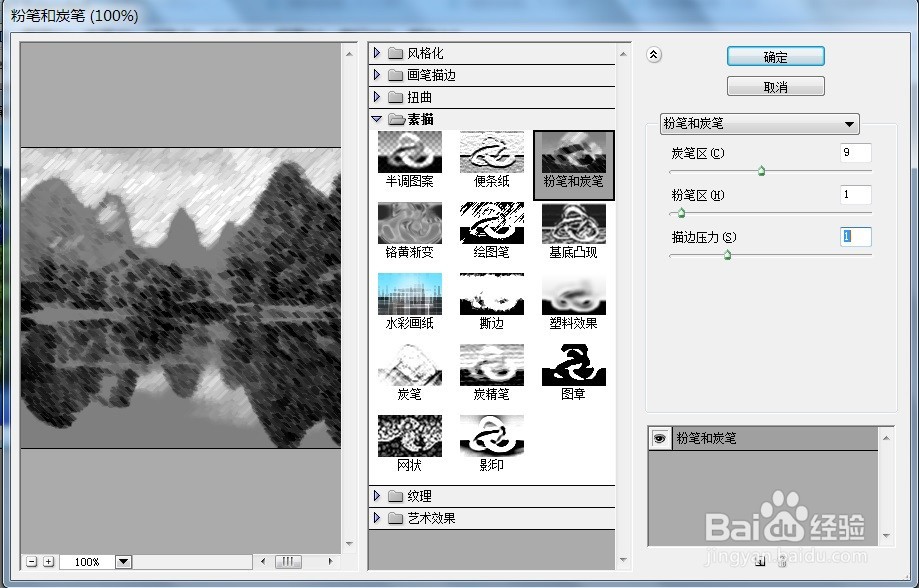919x588 pixels.
Task: Click the new effect layer icon
Action: 760,563
